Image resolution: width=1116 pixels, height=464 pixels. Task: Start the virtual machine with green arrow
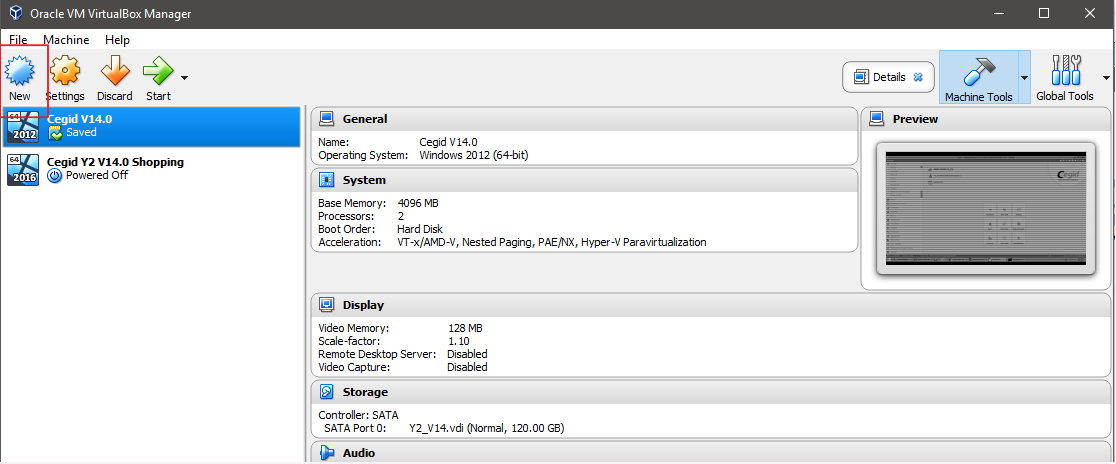click(x=158, y=71)
